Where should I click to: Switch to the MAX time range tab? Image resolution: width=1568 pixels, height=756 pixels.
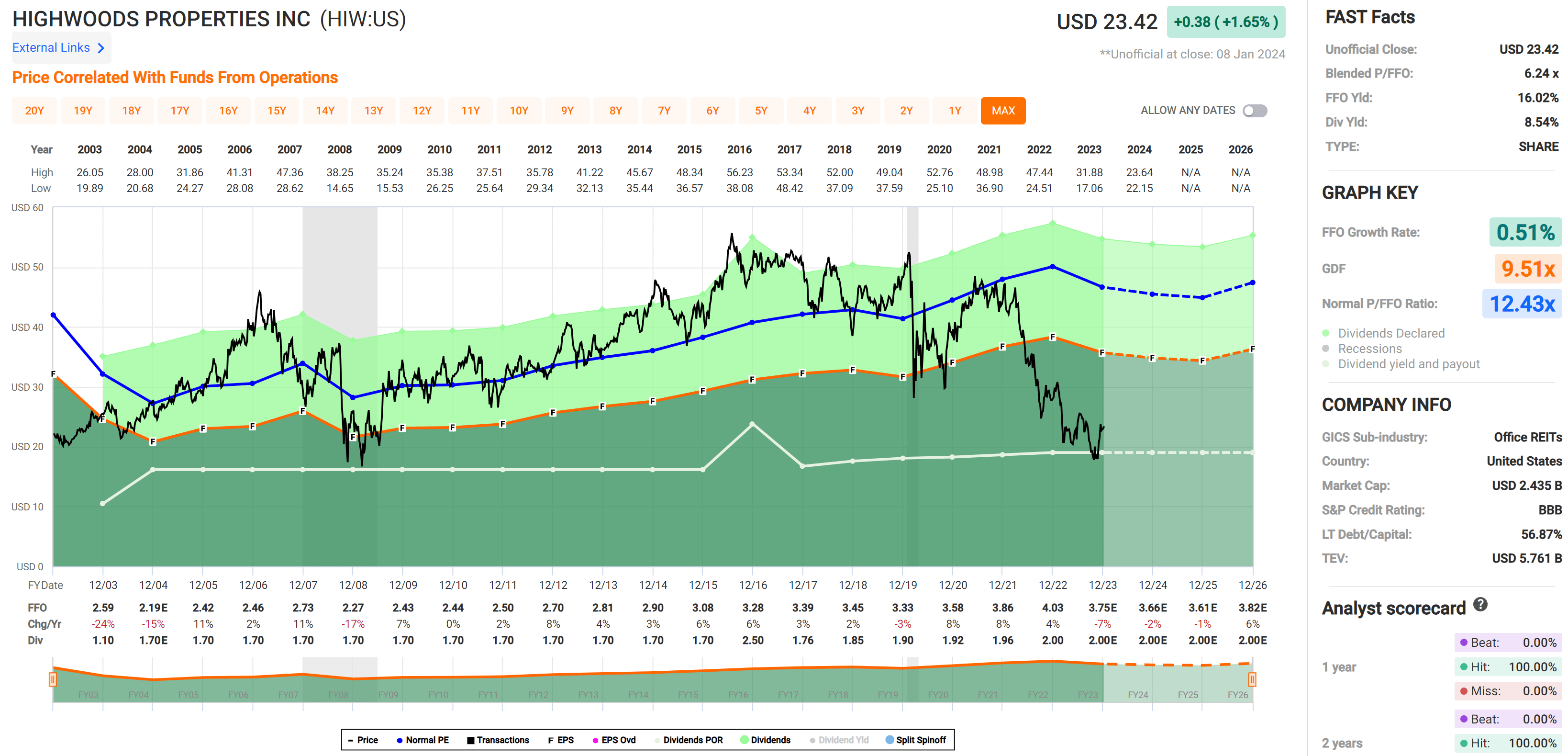(x=1003, y=110)
